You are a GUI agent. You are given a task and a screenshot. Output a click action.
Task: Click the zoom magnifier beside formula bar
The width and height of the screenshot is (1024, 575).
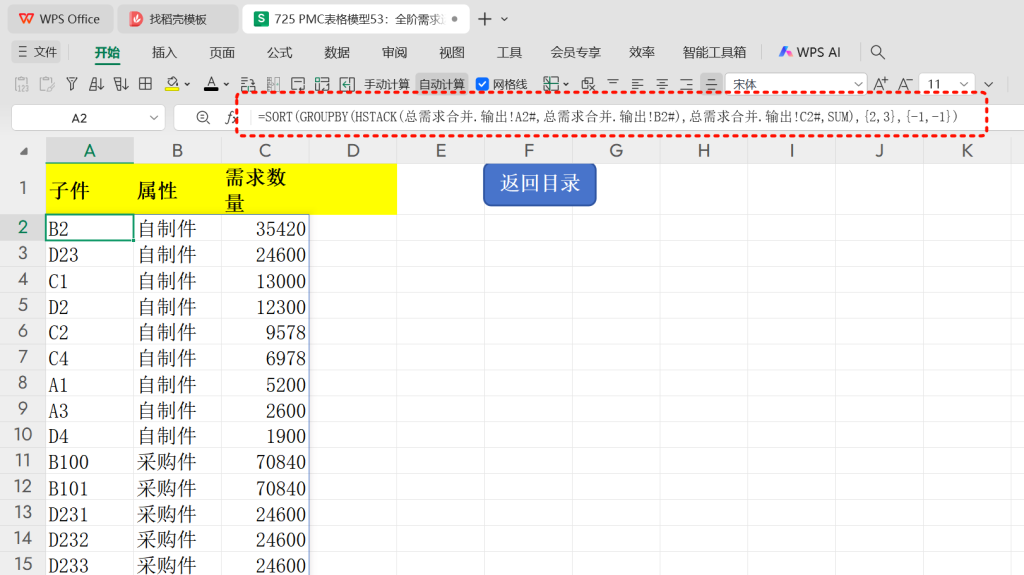tap(203, 118)
